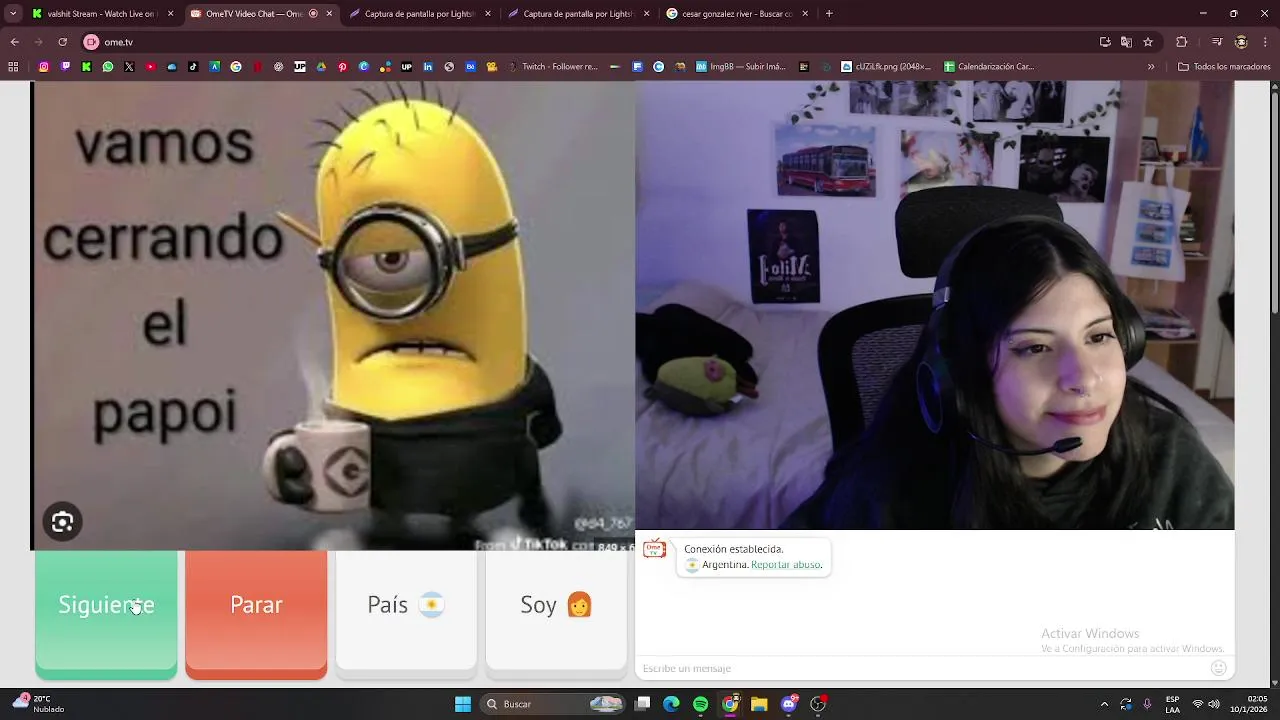Open Calendarización Car... bookmark
The image size is (1280, 720).
pyautogui.click(x=989, y=67)
